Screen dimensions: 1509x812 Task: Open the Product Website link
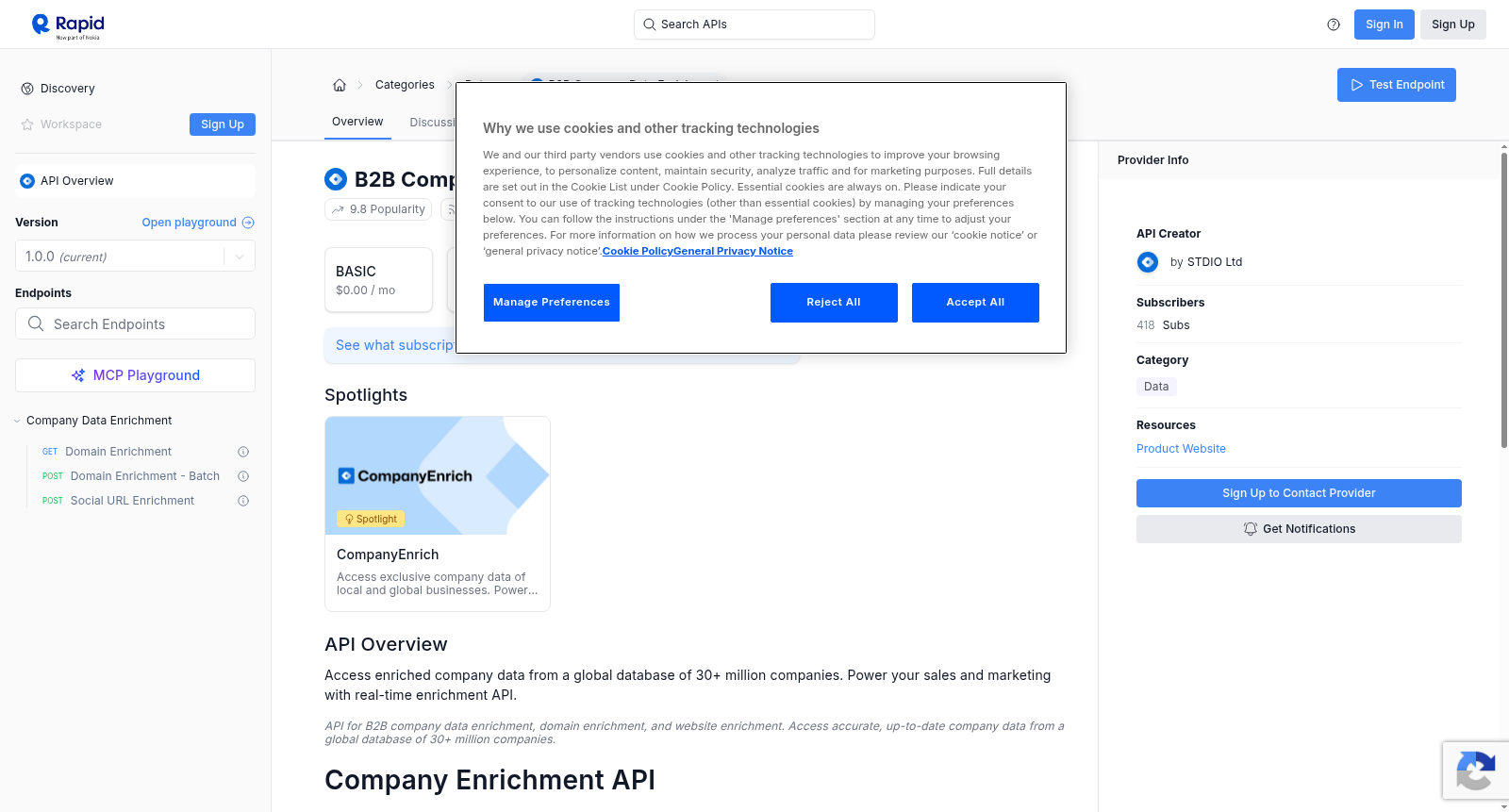click(x=1181, y=449)
